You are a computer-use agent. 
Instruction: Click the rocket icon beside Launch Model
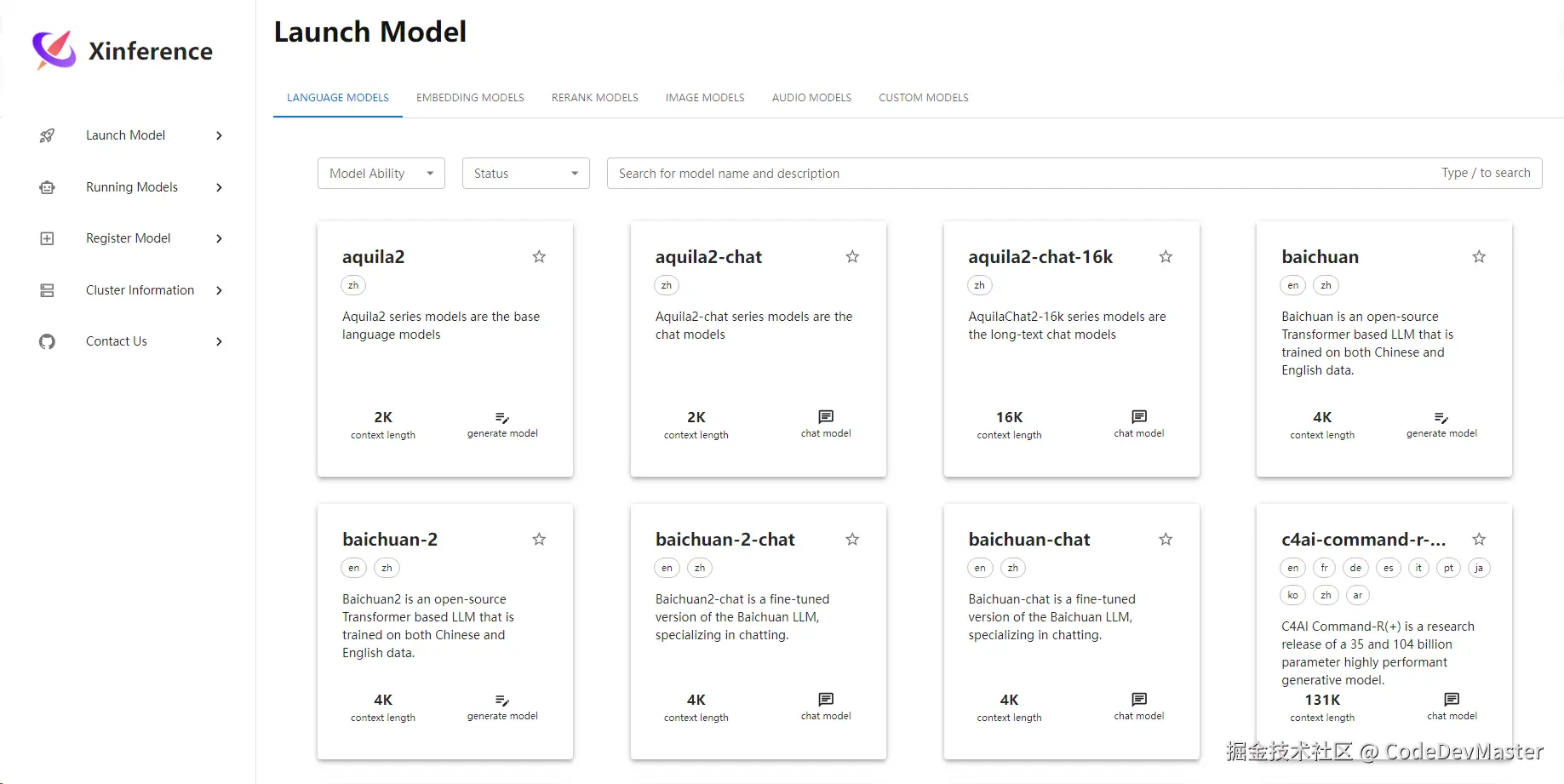pos(48,135)
